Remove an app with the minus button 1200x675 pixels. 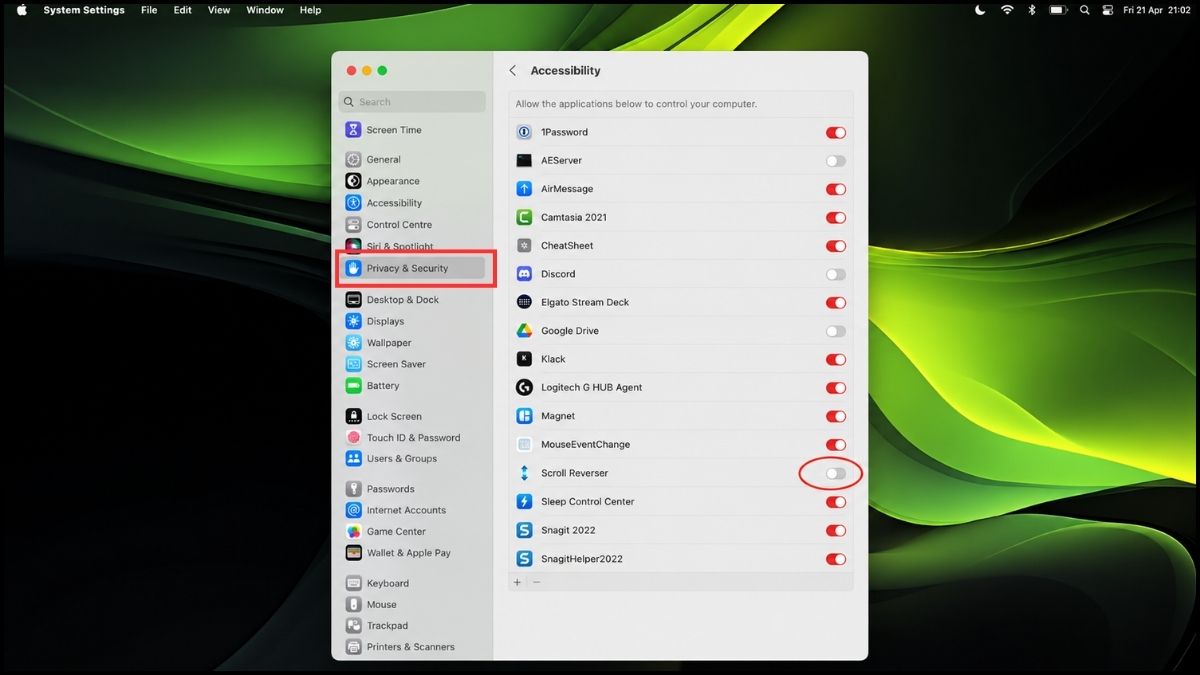click(x=536, y=582)
